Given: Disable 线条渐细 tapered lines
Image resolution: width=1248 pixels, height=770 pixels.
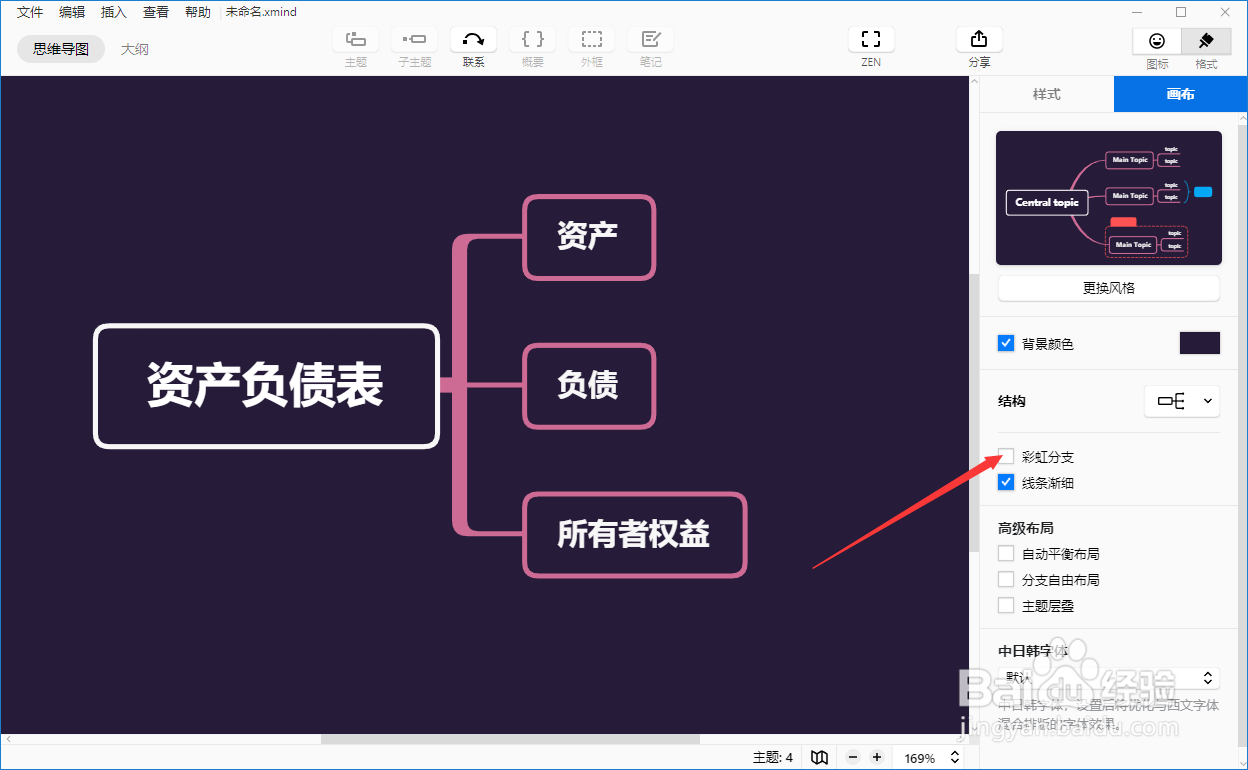Looking at the screenshot, I should [x=1006, y=482].
